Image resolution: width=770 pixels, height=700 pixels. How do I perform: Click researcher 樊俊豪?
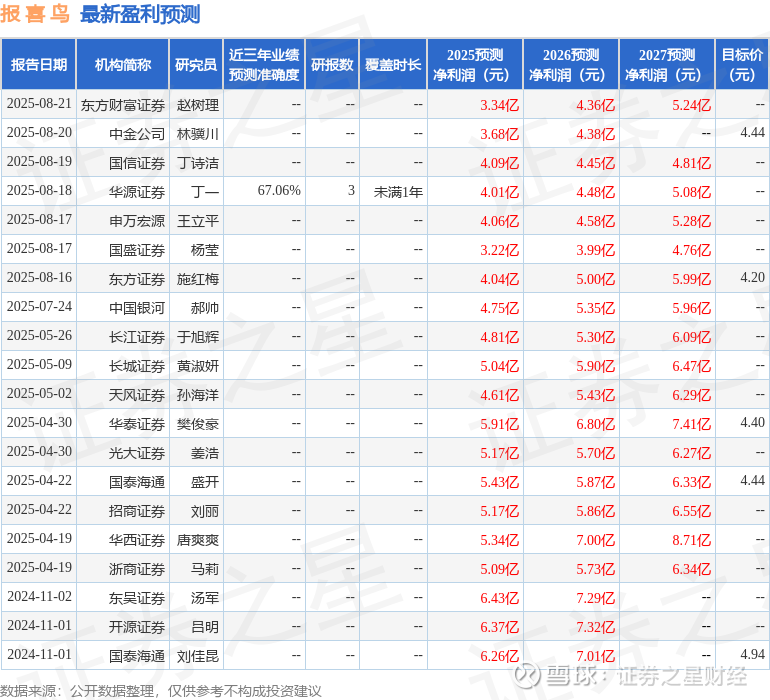point(198,424)
